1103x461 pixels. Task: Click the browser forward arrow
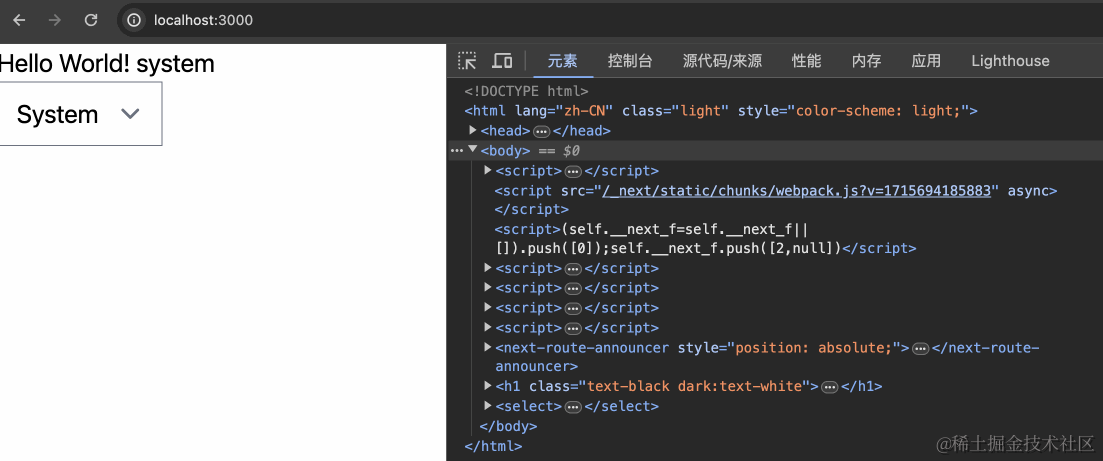tap(55, 20)
